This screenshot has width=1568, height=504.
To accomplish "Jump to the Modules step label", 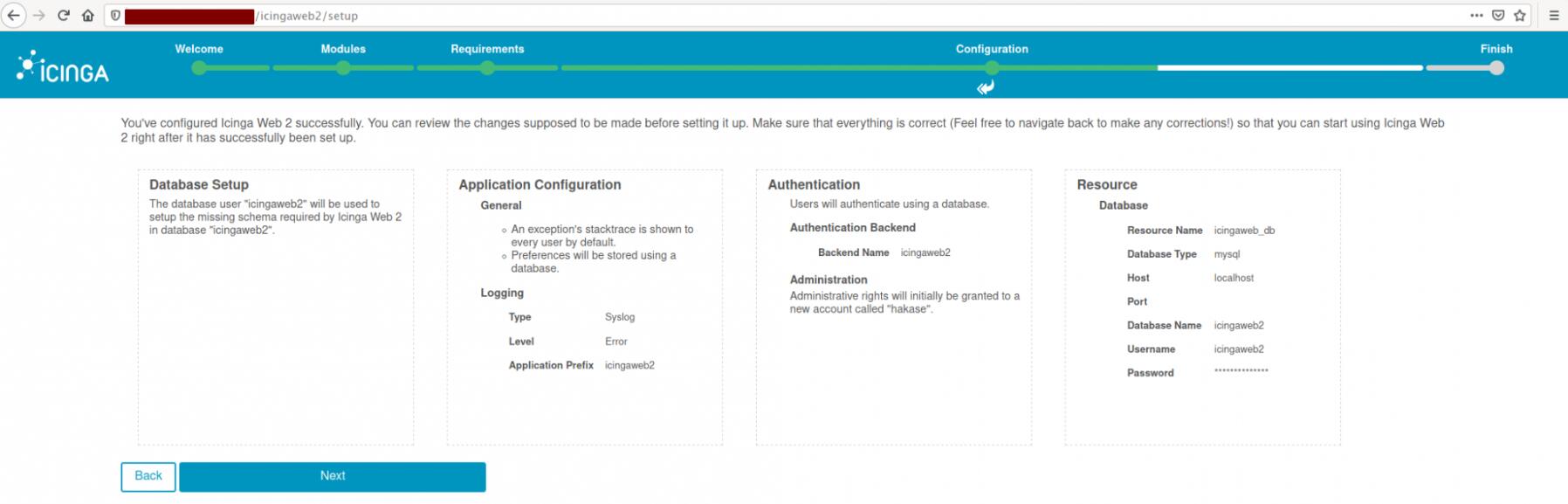I will (x=343, y=49).
